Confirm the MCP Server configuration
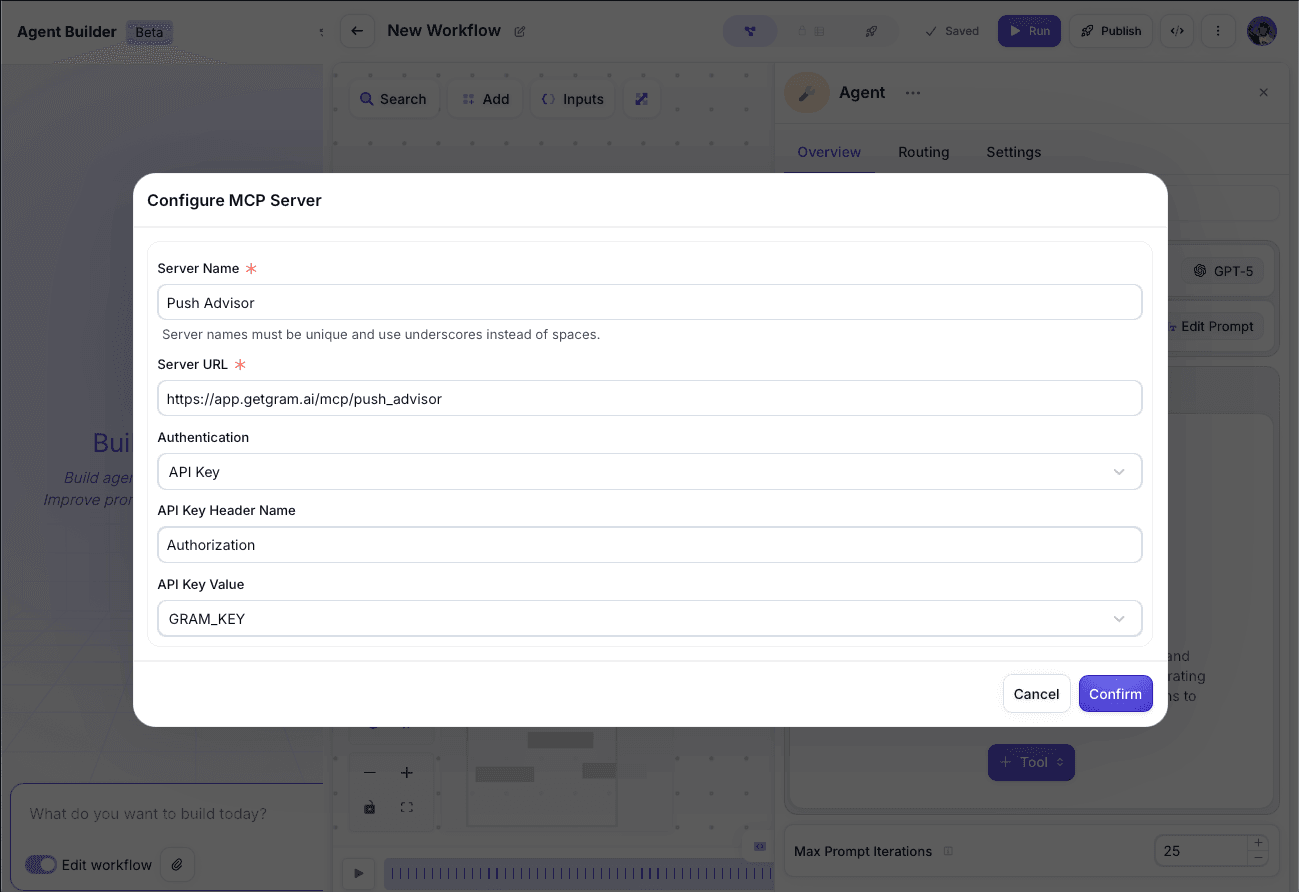Screen dimensions: 1299x892 [1115, 693]
